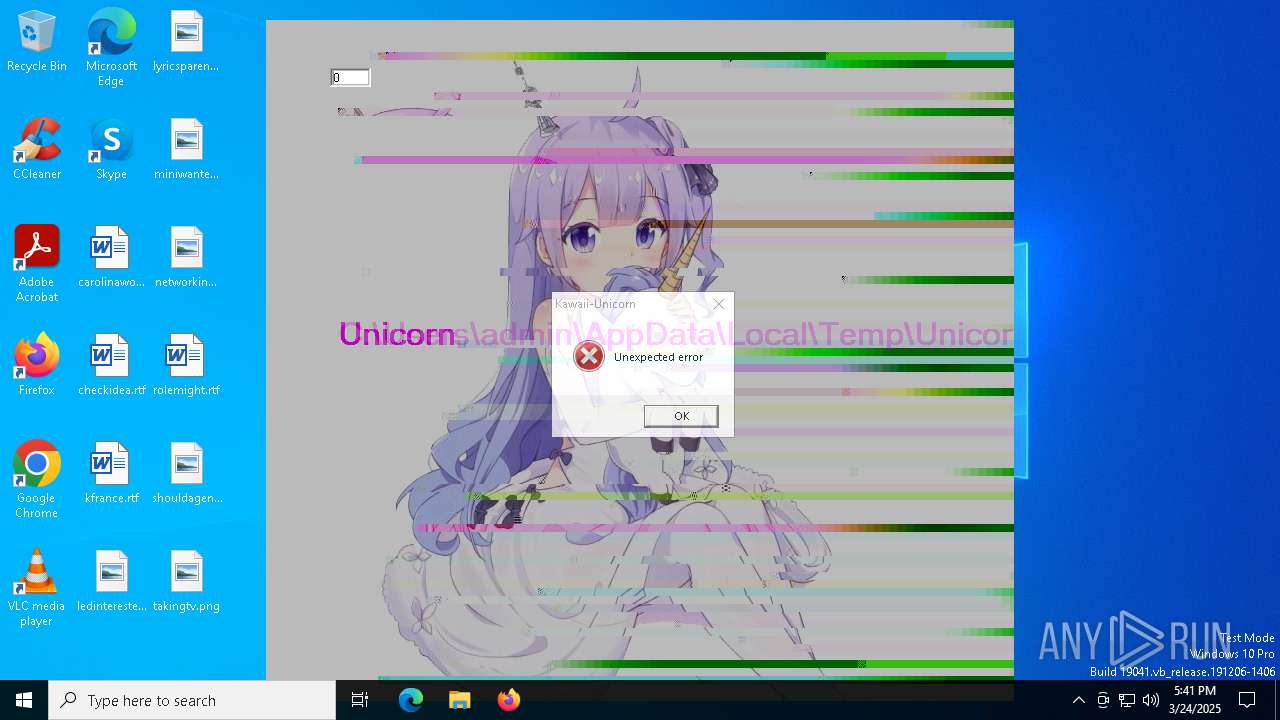Click OK in the Kawaii-Unicorn error dialog
Viewport: 1280px width, 720px height.
(681, 416)
